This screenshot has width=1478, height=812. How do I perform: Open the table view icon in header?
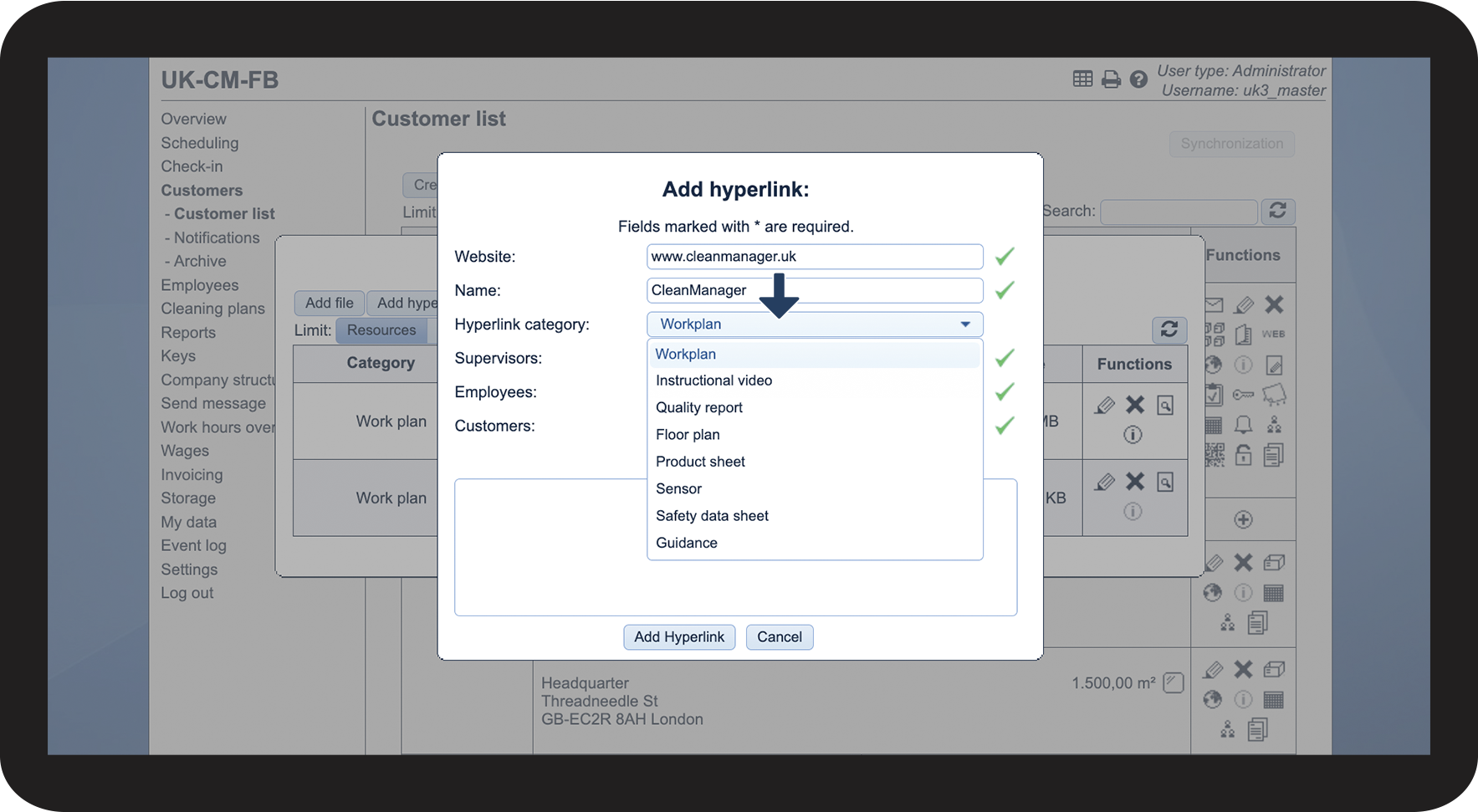(1082, 79)
